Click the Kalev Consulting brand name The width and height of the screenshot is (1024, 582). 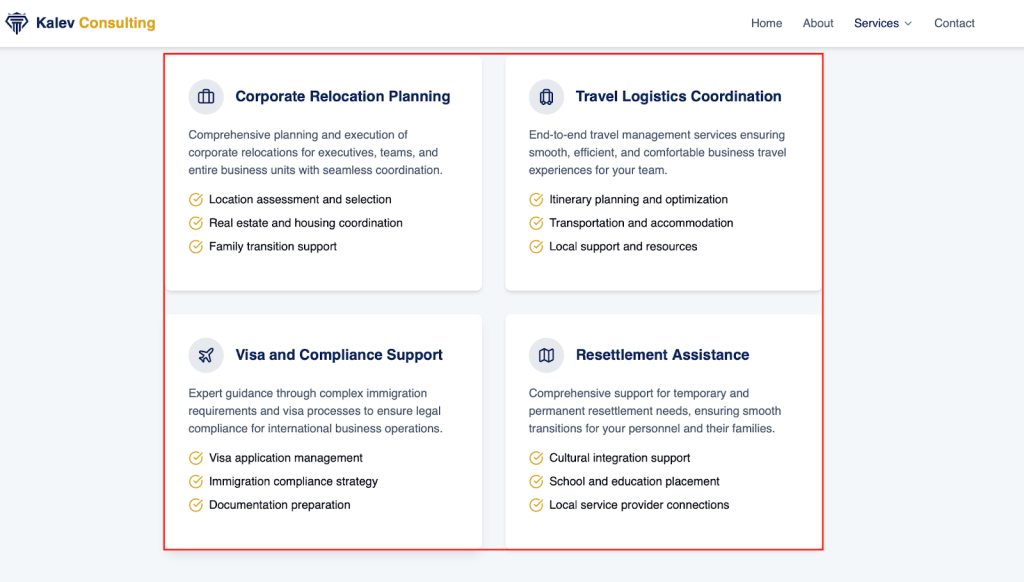(95, 23)
